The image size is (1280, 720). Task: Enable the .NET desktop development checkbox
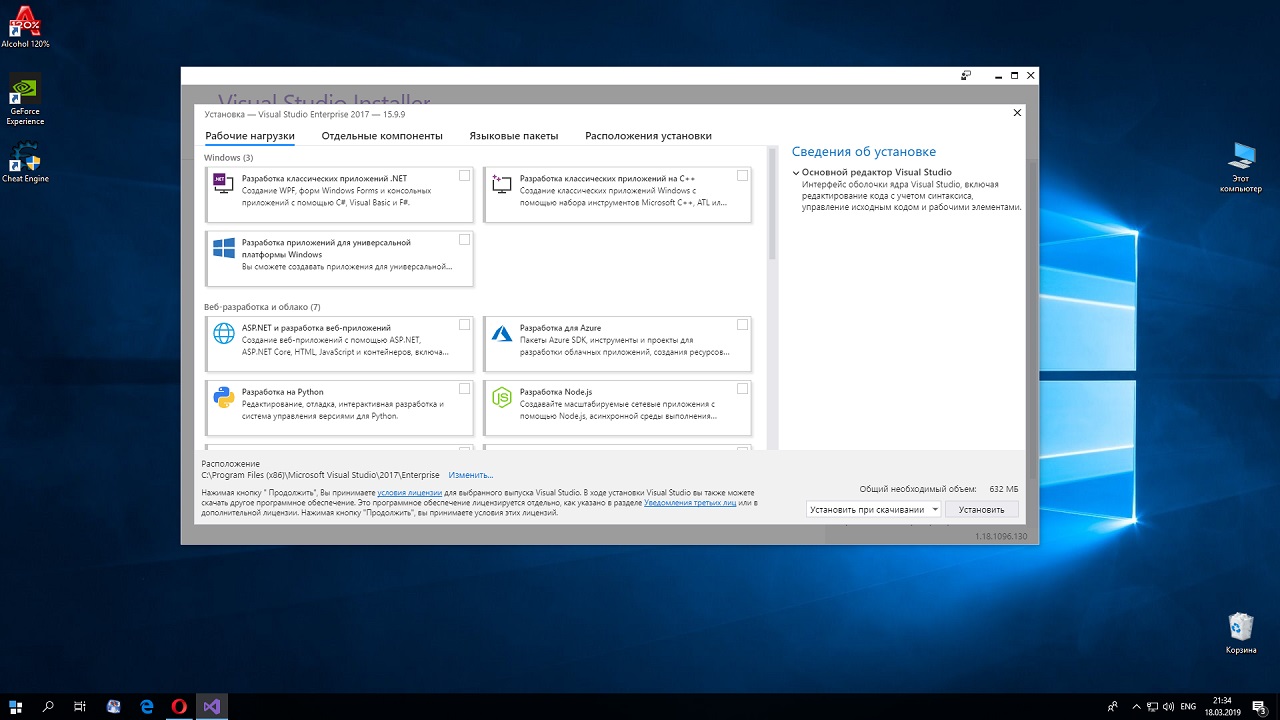[x=464, y=176]
